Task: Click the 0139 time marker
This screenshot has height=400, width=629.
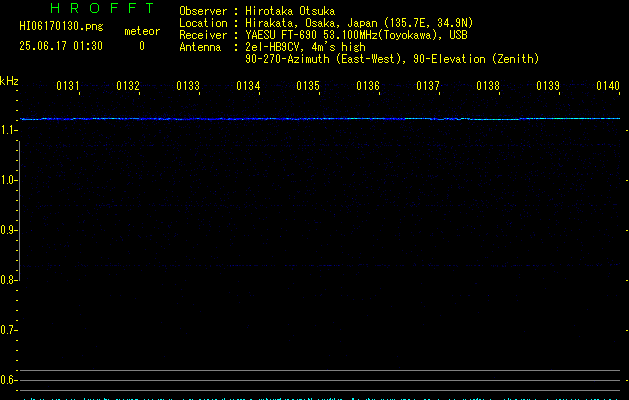Action: (x=548, y=86)
